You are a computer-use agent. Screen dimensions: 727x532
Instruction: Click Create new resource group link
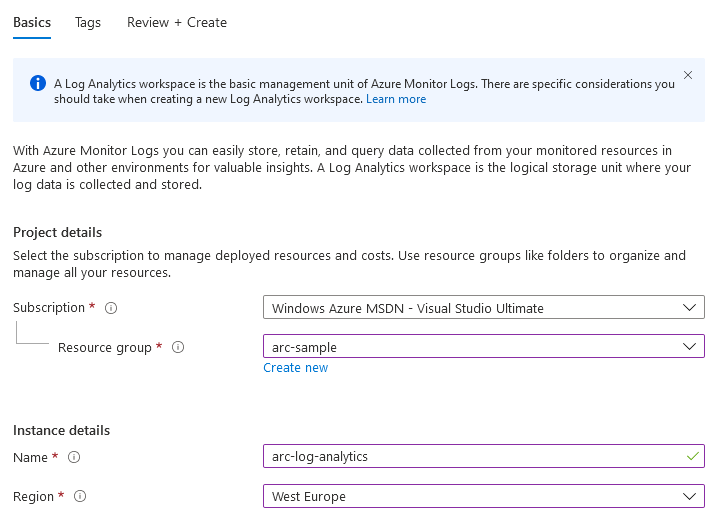tap(296, 368)
